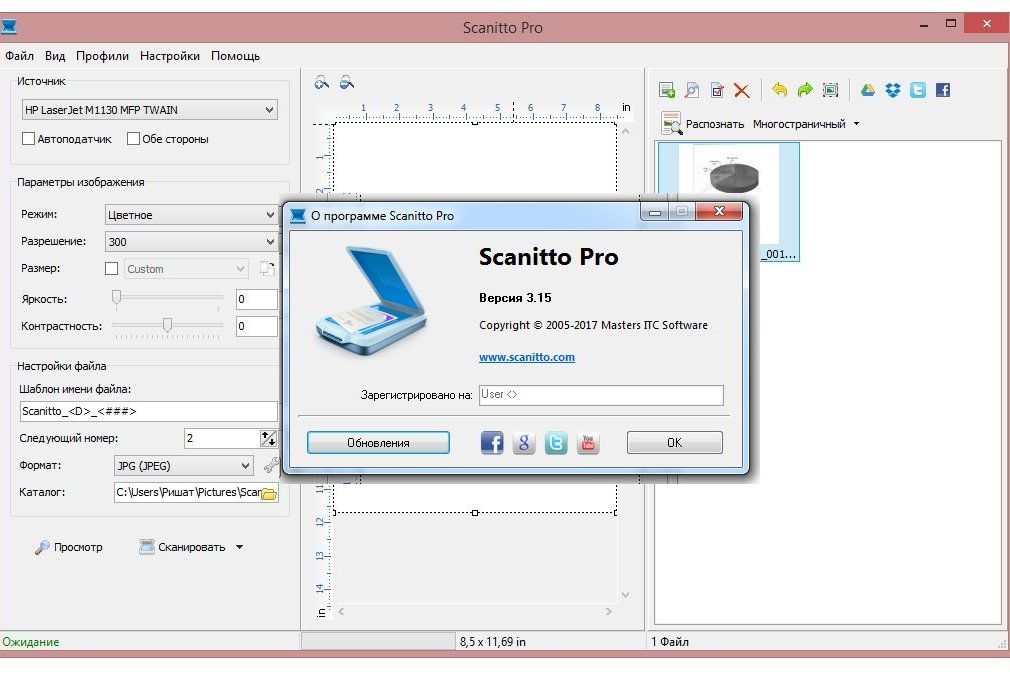Screen dimensions: 1010x677
Task: Expand the Многостраничный dropdown arrow
Action: click(x=857, y=123)
